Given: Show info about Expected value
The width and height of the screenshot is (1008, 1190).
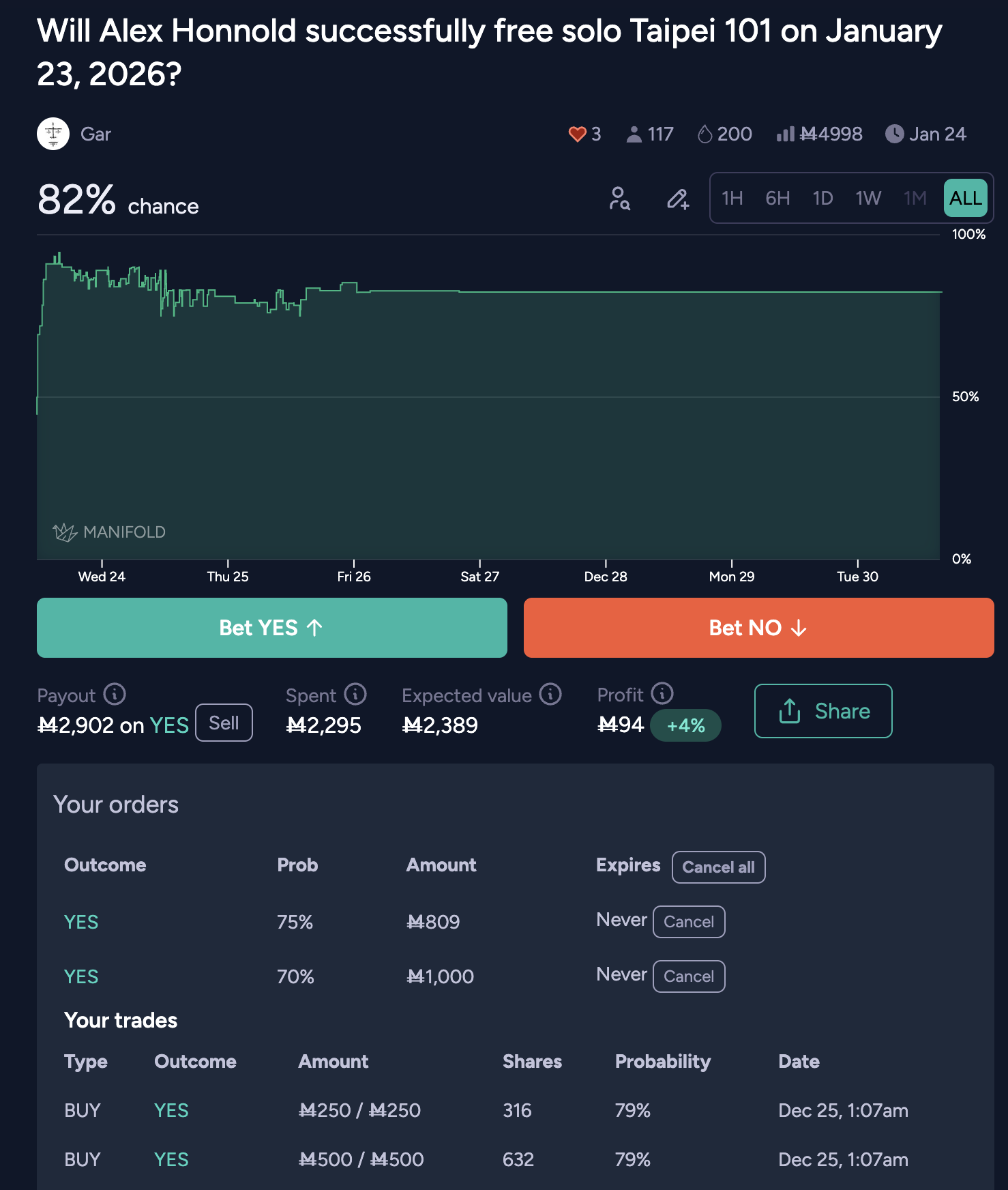Looking at the screenshot, I should tap(550, 695).
